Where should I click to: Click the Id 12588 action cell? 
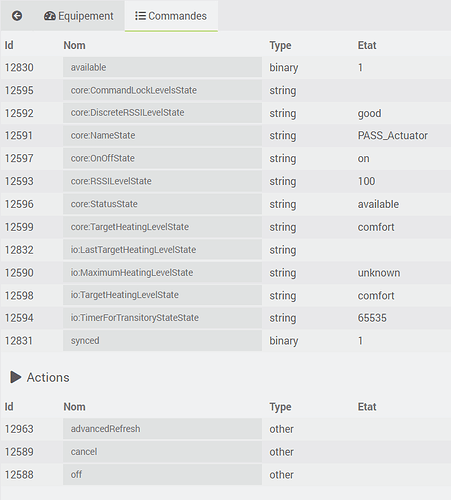[x=19, y=475]
